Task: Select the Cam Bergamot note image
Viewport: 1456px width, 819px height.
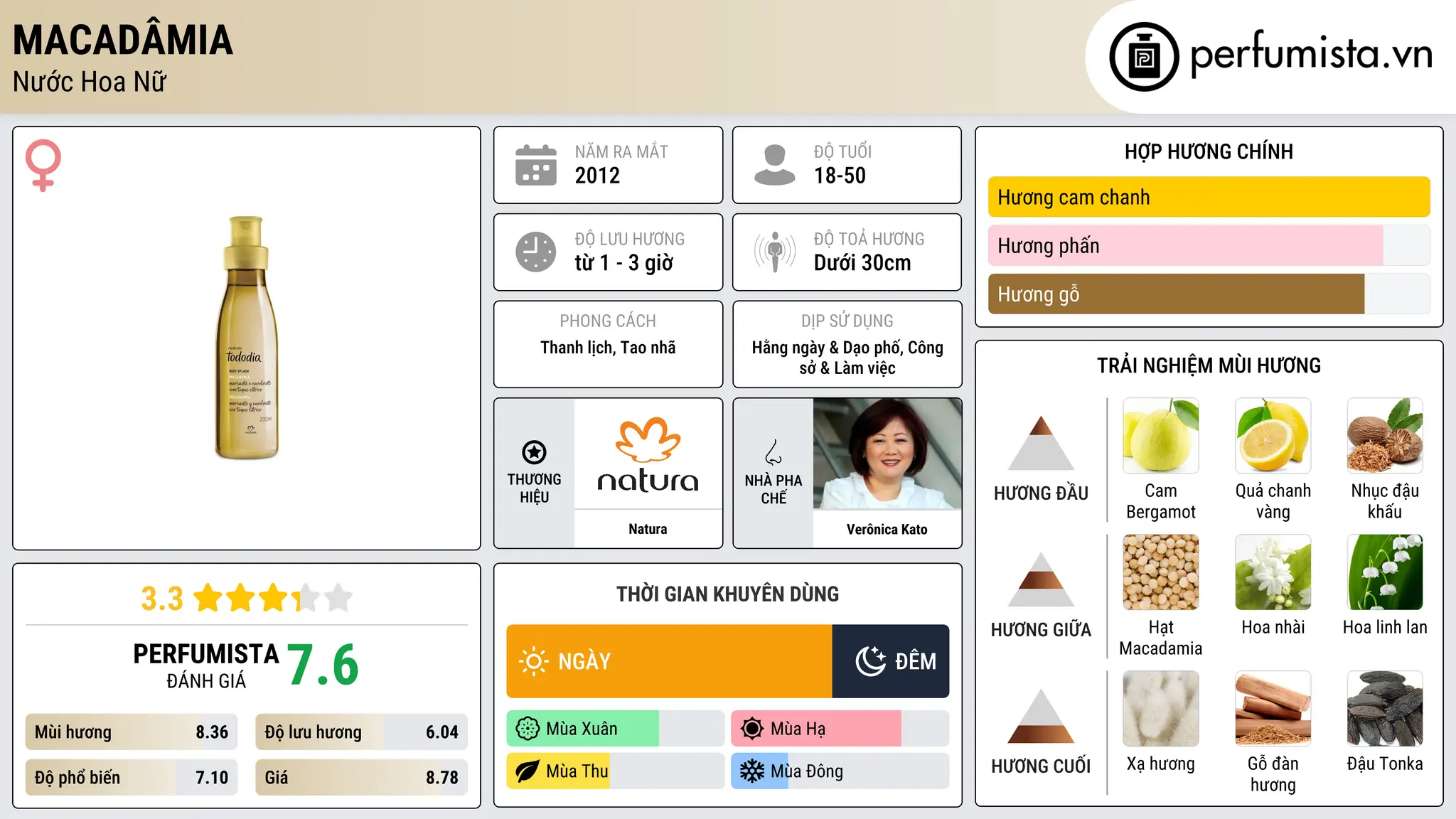Action: click(1161, 436)
